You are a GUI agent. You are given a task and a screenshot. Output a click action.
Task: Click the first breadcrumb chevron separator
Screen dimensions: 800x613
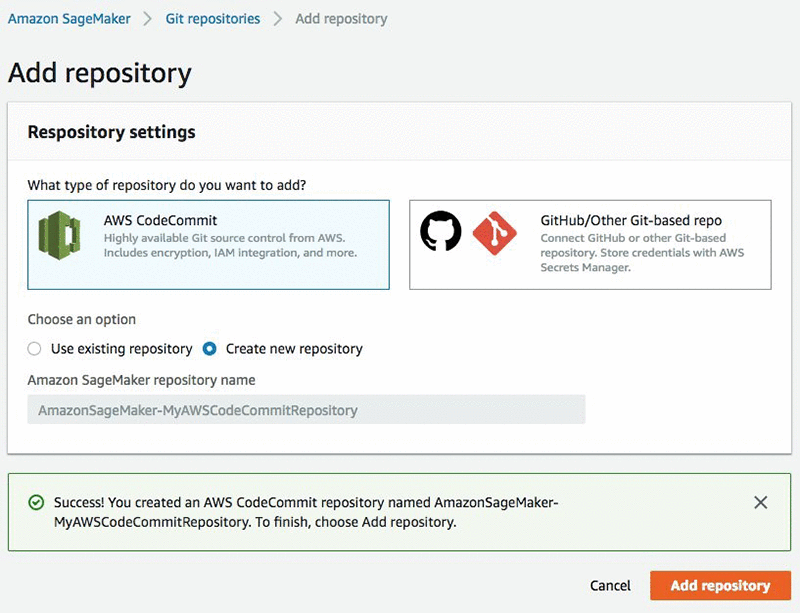pos(146,18)
